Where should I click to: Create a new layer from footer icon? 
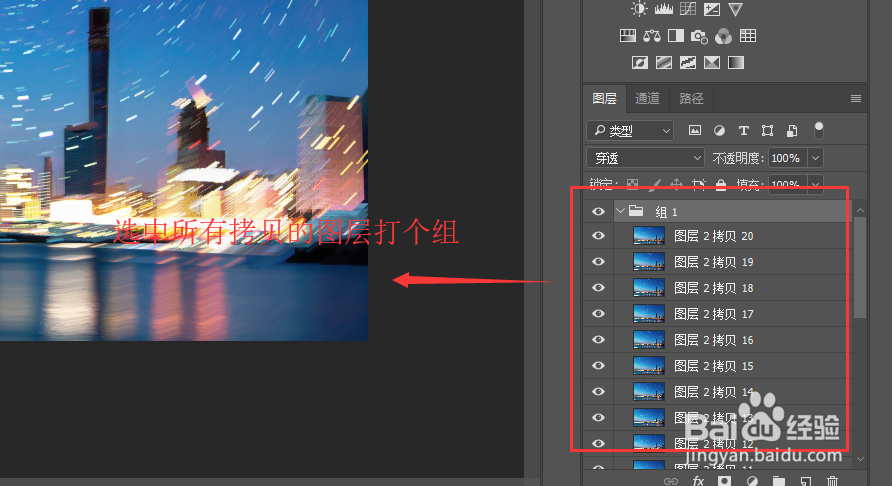pos(806,481)
